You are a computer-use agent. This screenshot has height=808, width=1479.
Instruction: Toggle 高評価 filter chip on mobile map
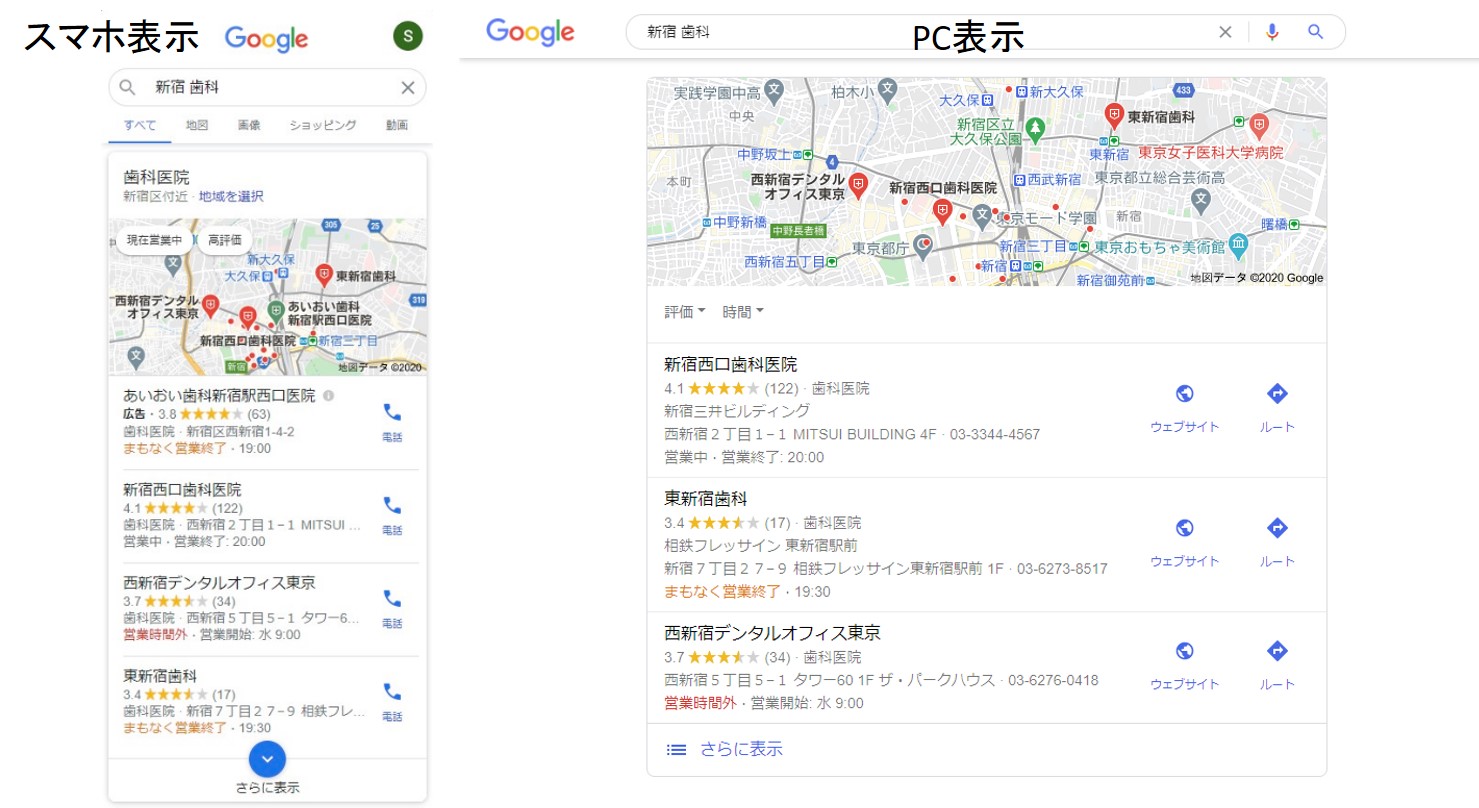click(224, 241)
